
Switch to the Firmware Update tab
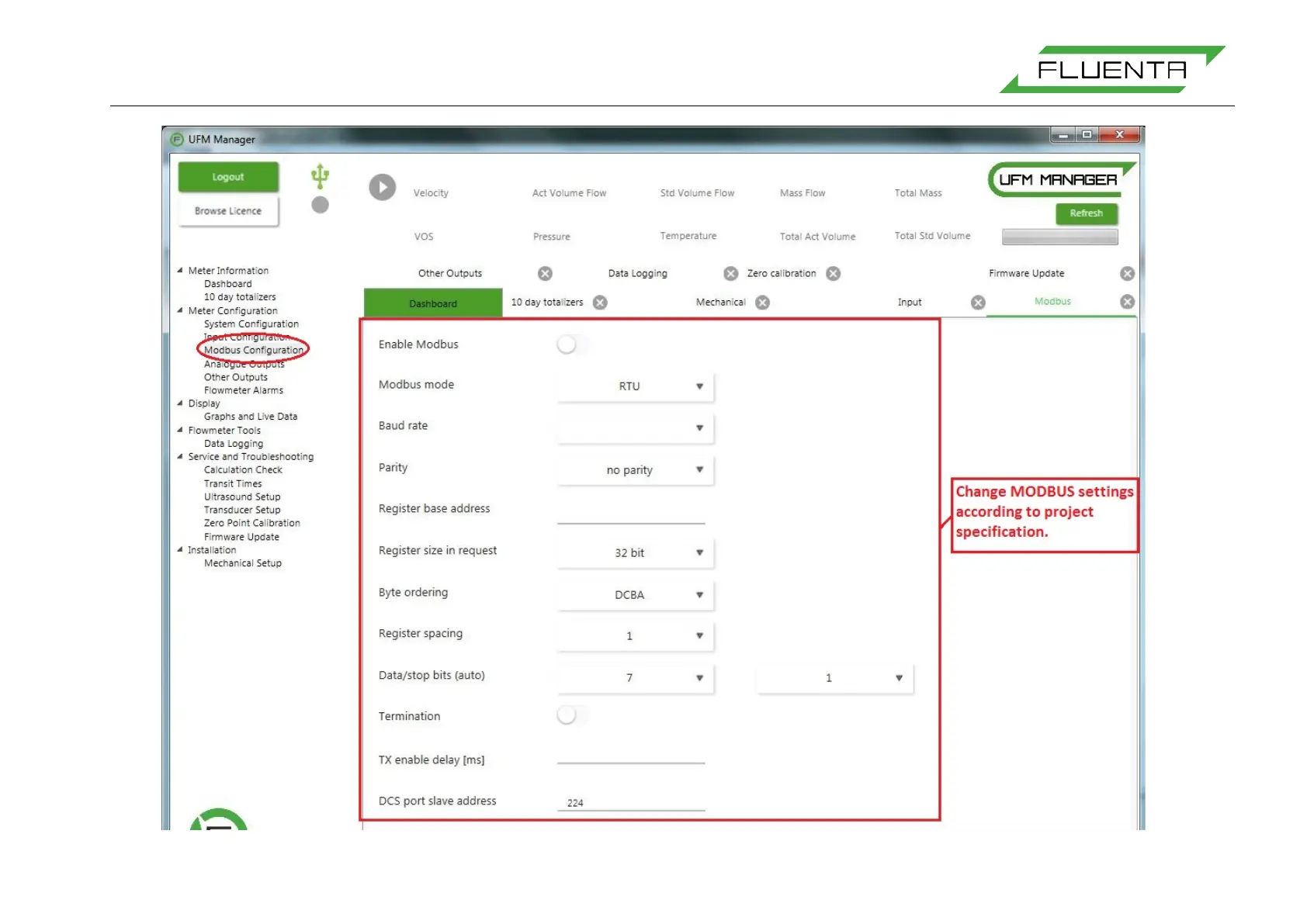tap(1026, 273)
